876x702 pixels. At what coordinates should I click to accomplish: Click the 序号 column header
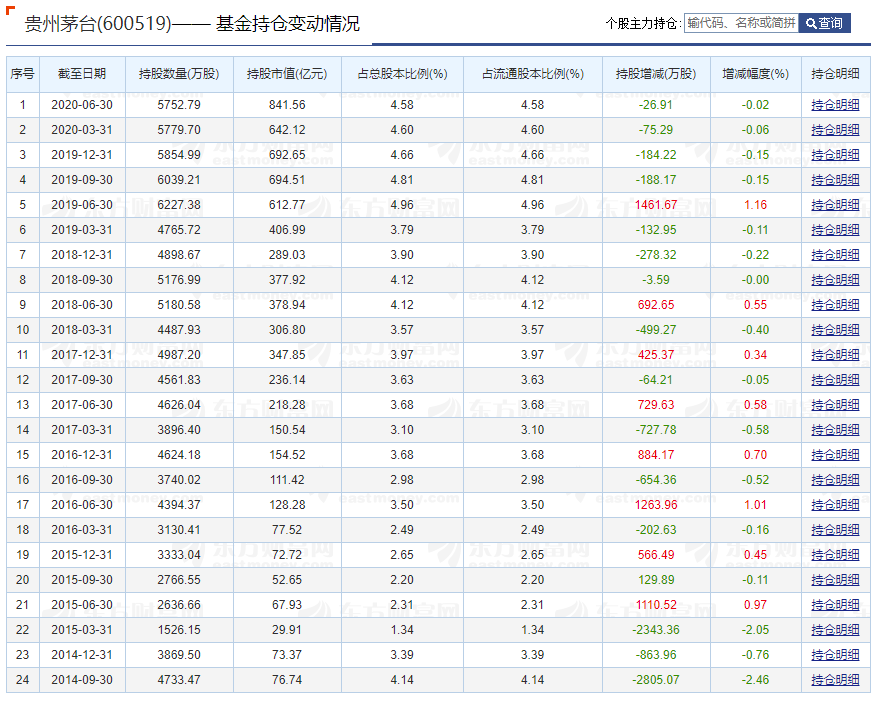(23, 74)
